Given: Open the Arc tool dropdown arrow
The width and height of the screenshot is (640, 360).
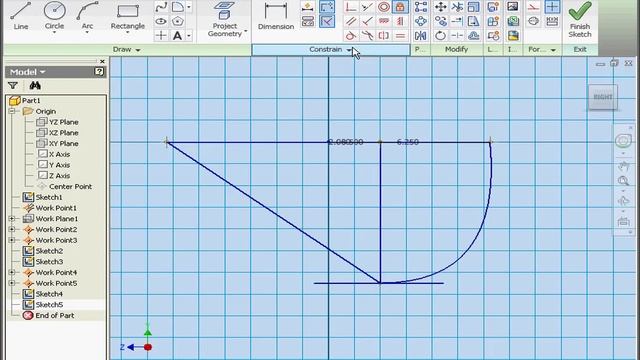Looking at the screenshot, I should click(x=87, y=32).
